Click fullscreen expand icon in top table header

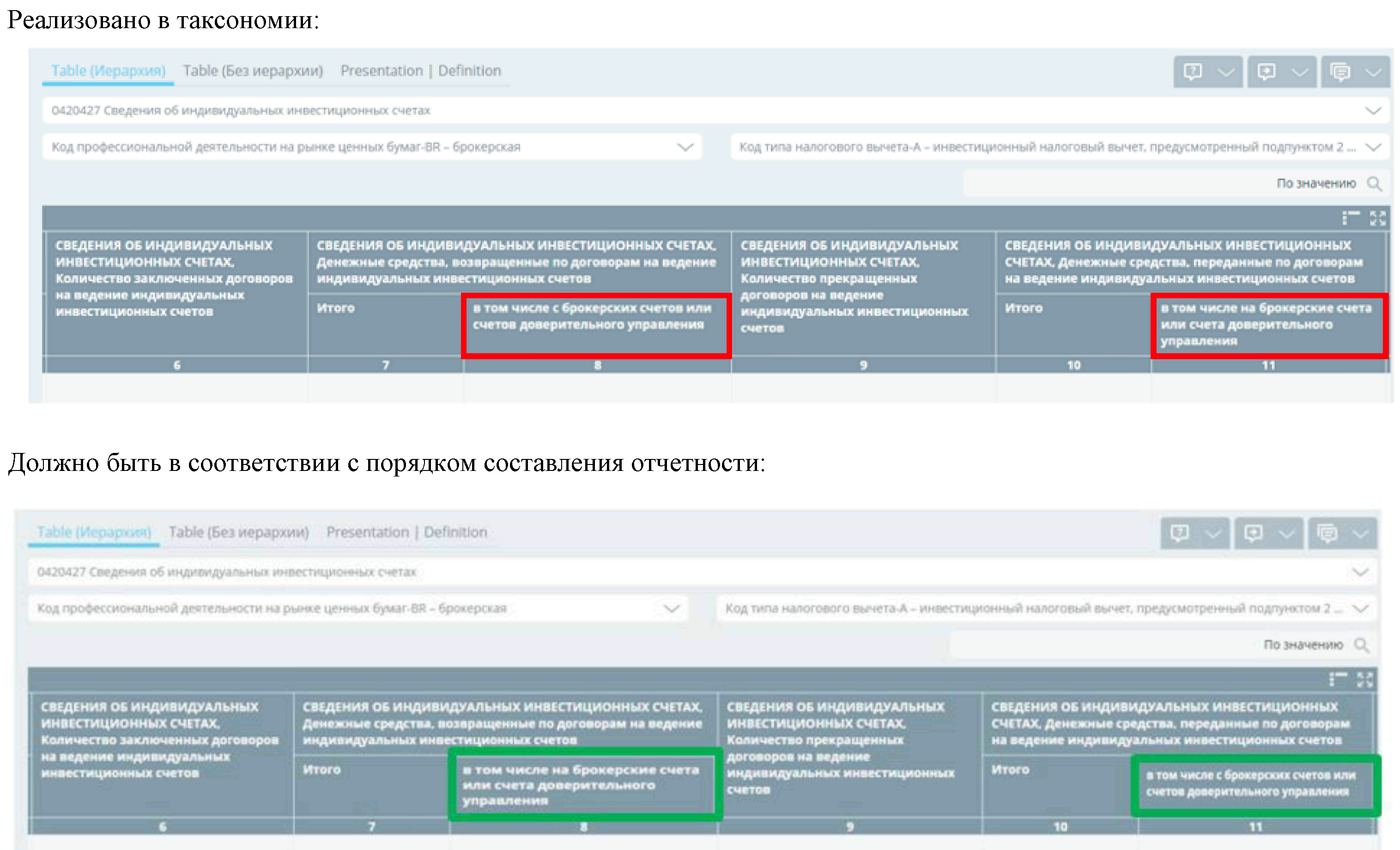(x=1378, y=218)
